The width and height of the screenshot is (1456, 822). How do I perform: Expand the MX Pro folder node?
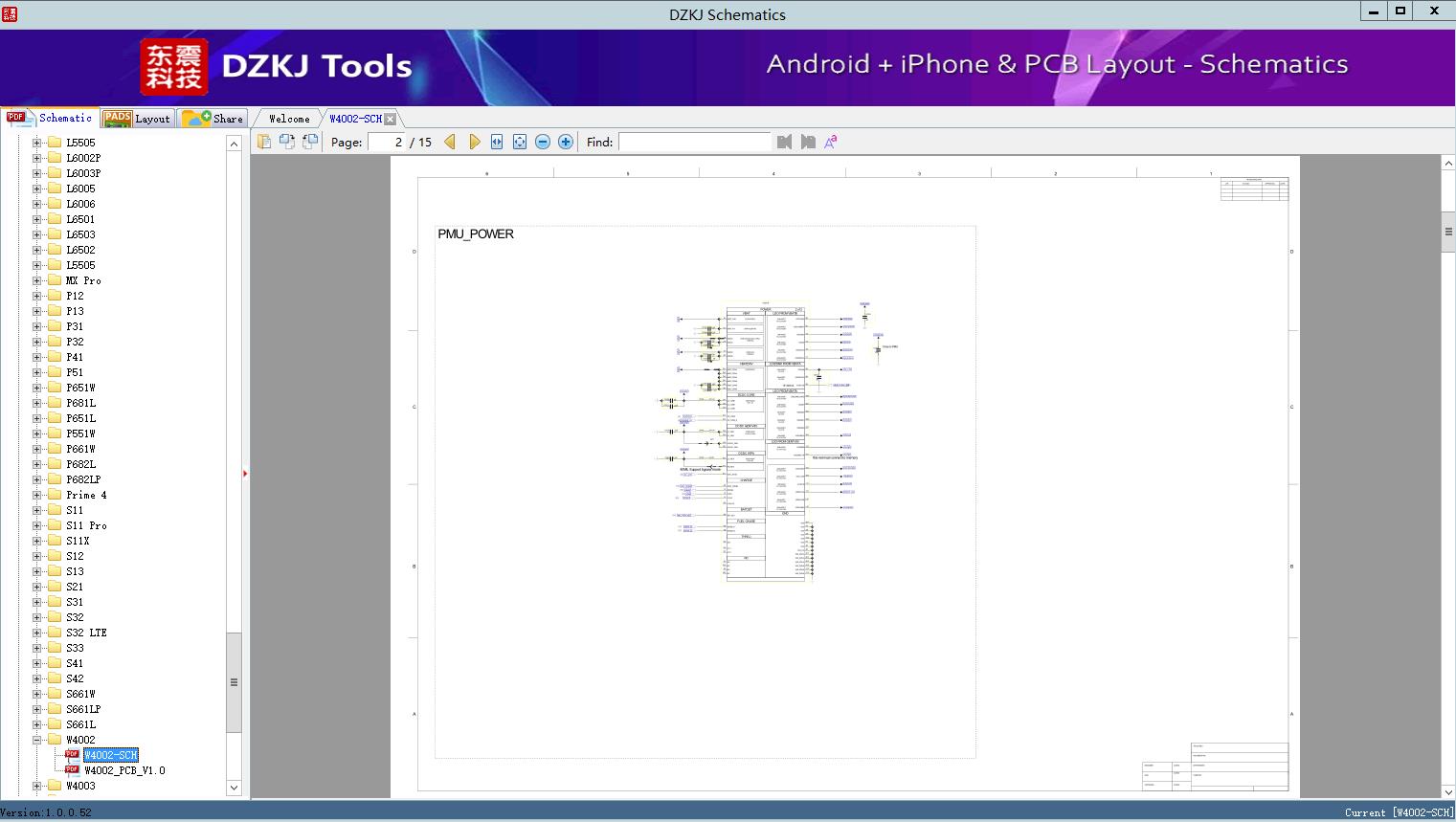coord(37,280)
